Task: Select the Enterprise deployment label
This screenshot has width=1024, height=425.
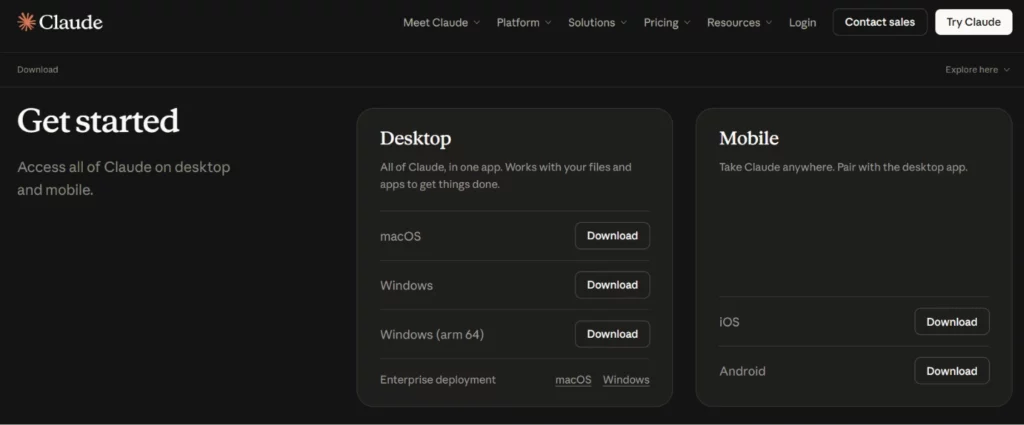Action: [438, 379]
